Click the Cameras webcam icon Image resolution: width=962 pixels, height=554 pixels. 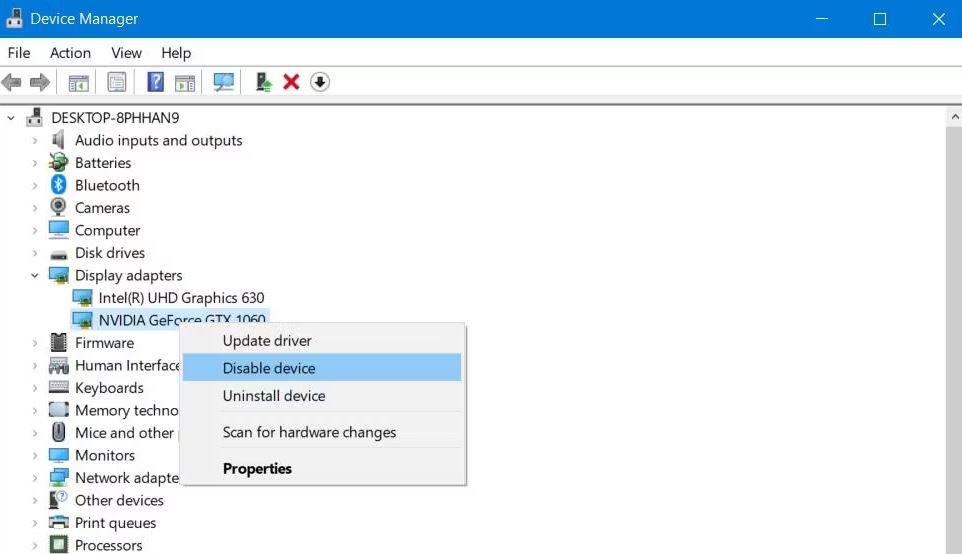pos(58,207)
